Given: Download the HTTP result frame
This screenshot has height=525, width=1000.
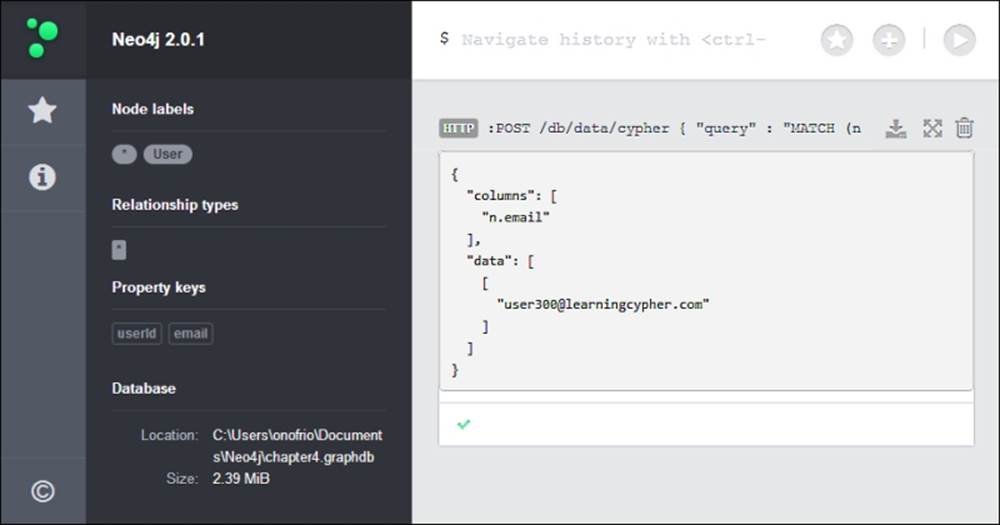Looking at the screenshot, I should [896, 129].
